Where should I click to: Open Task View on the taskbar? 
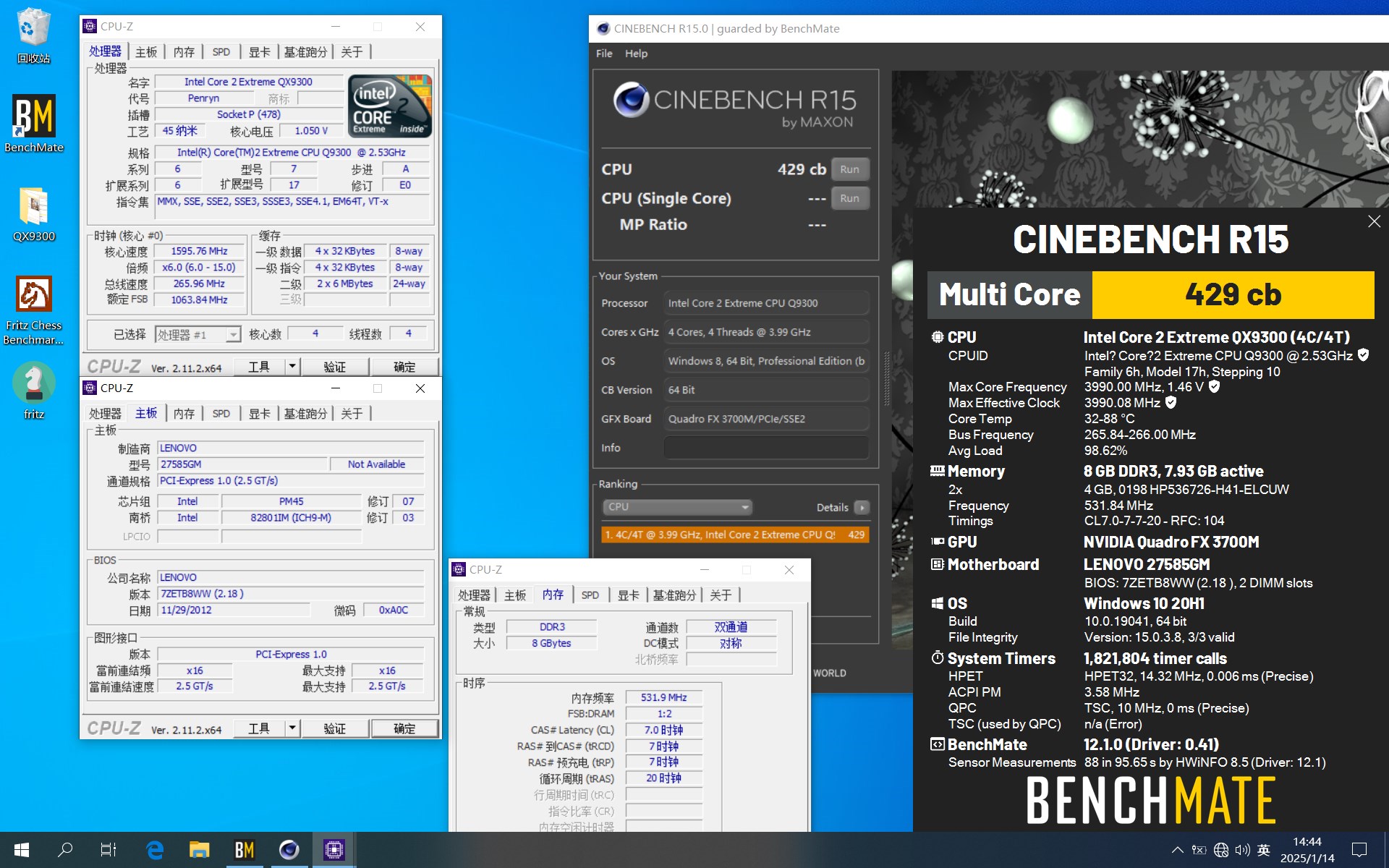(x=109, y=850)
